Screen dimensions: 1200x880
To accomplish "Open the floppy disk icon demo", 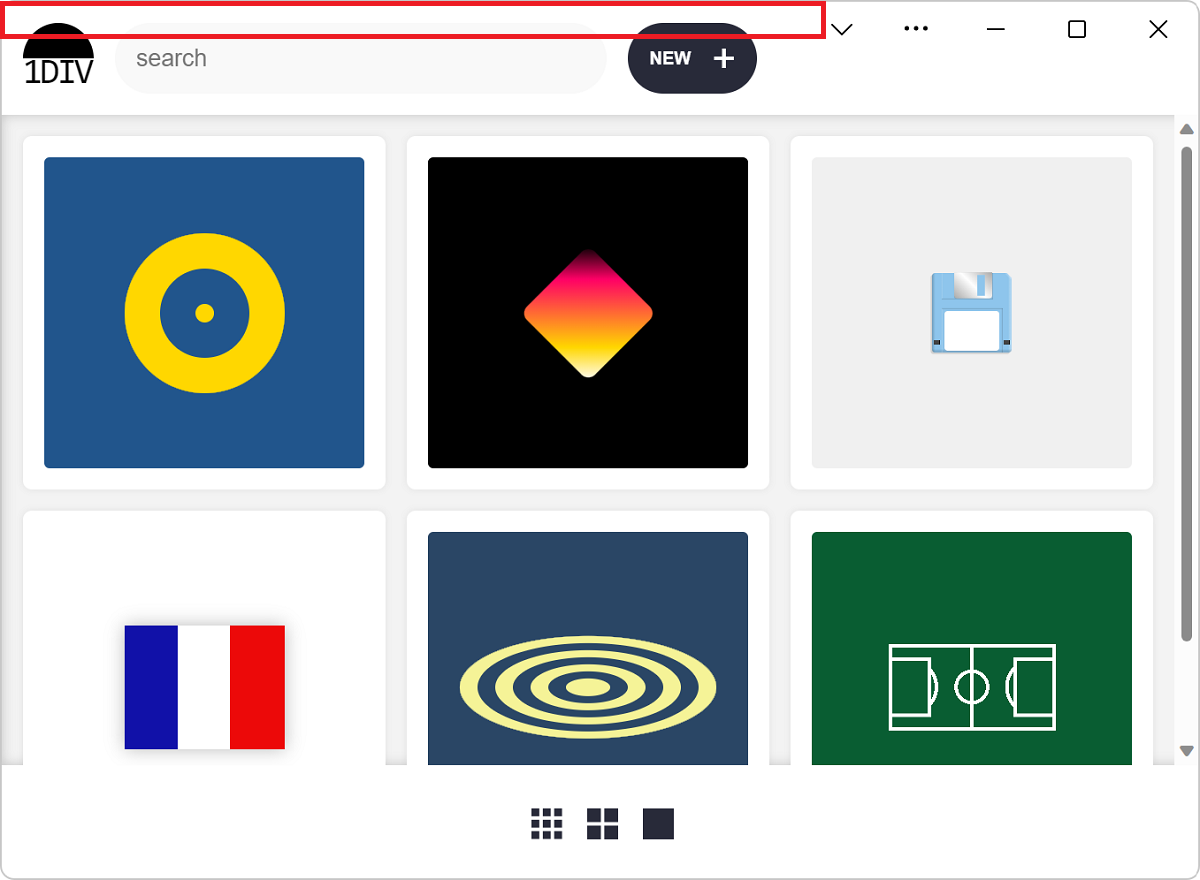I will 971,312.
